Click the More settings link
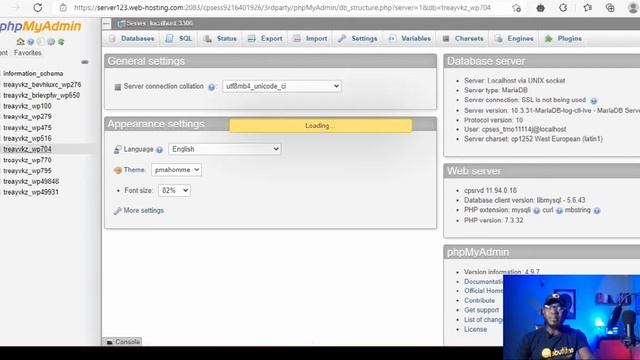This screenshot has width=640, height=360. tap(143, 211)
